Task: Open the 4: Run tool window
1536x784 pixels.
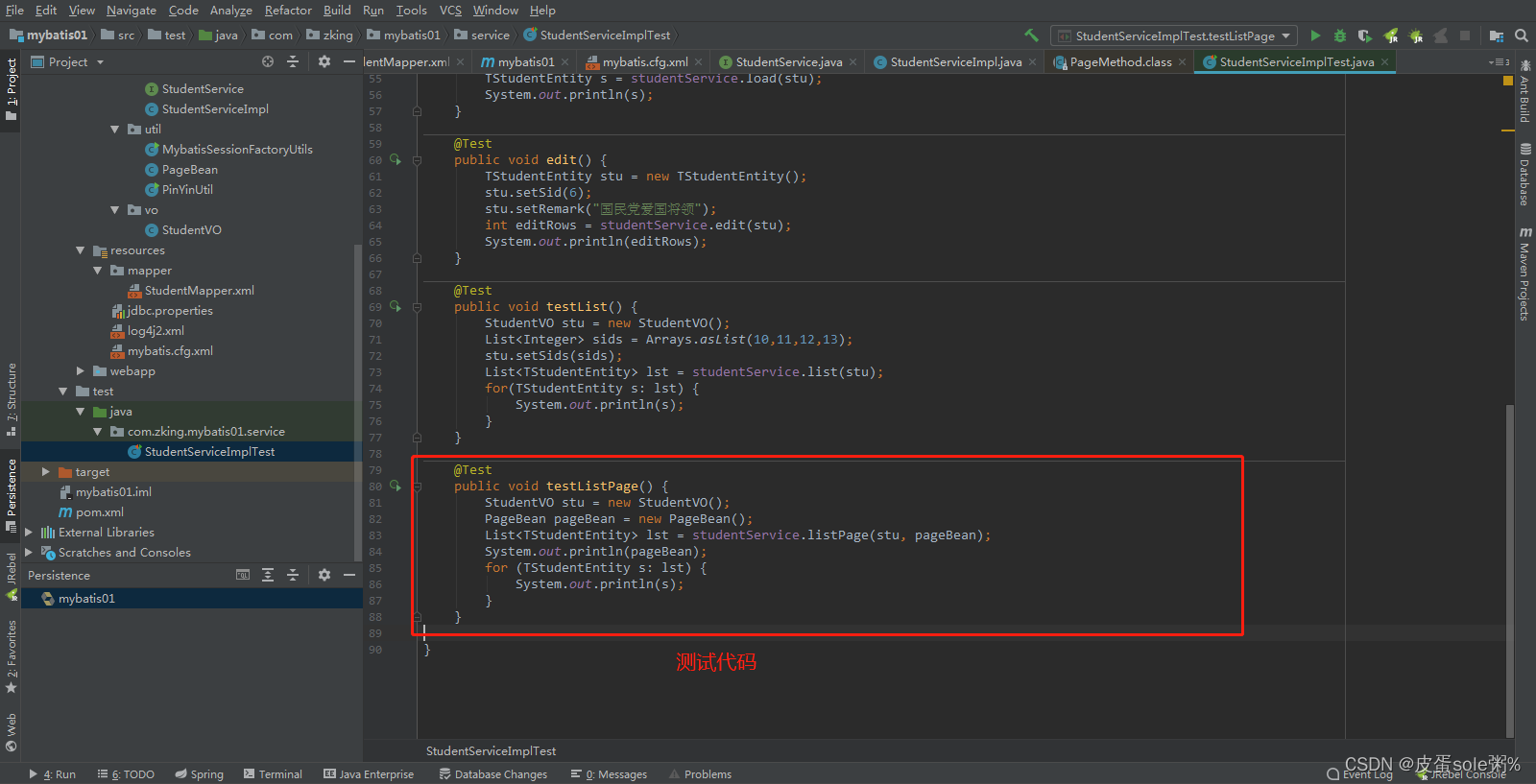Action: (x=52, y=774)
